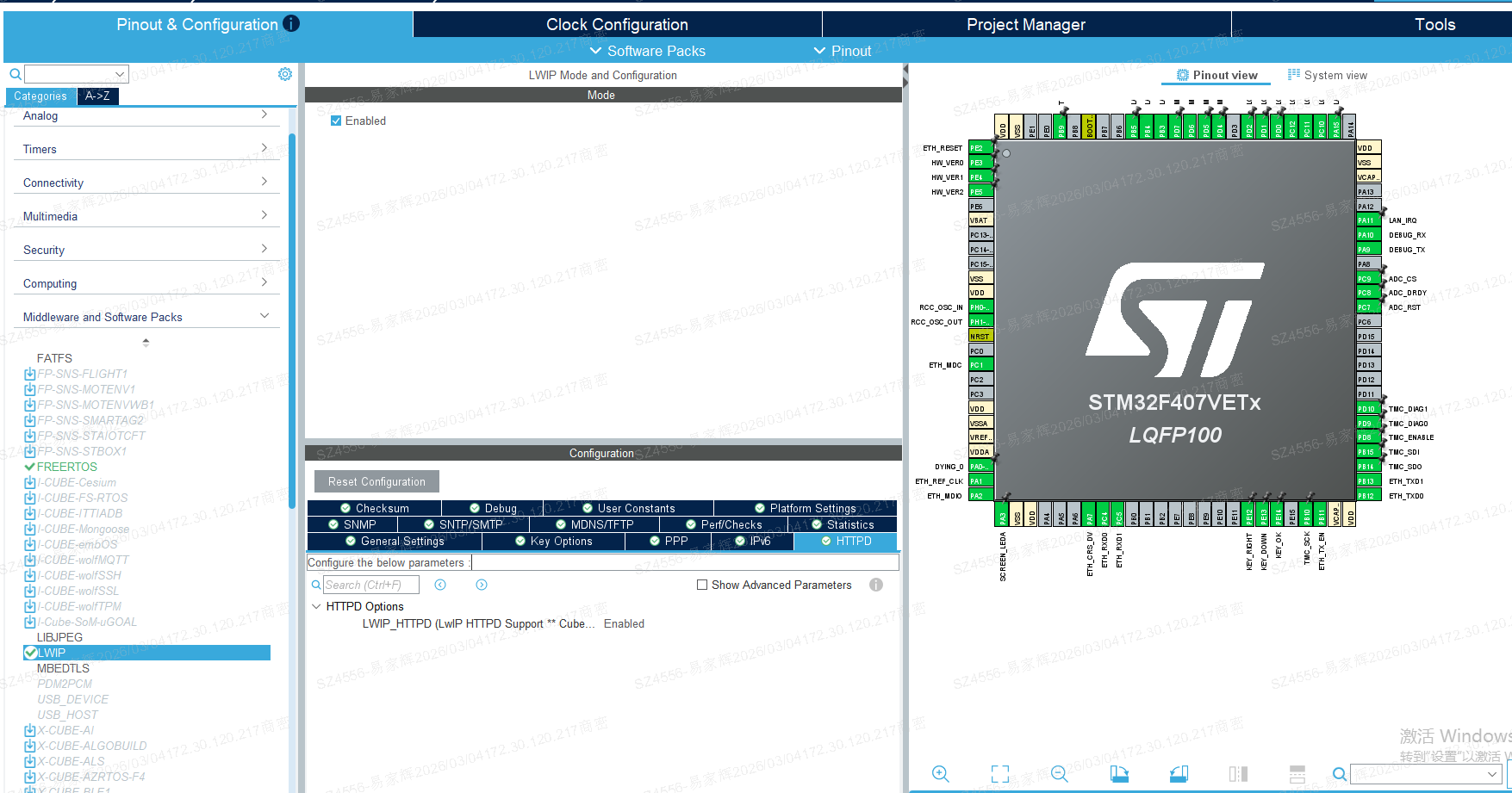Click download icon next to FP-SNS-FLIGHT1
This screenshot has width=1512, height=793.
click(30, 374)
